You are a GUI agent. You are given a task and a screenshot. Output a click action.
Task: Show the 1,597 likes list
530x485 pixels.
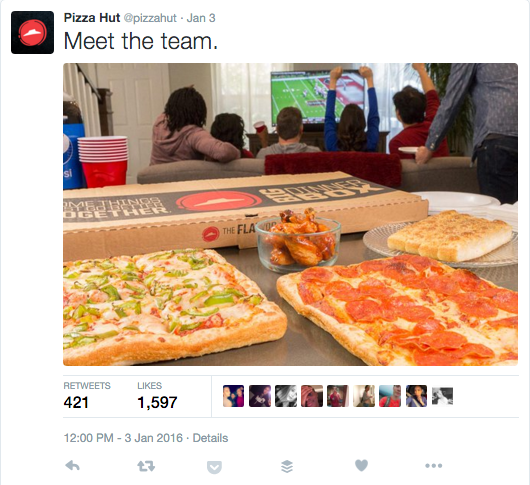[157, 396]
